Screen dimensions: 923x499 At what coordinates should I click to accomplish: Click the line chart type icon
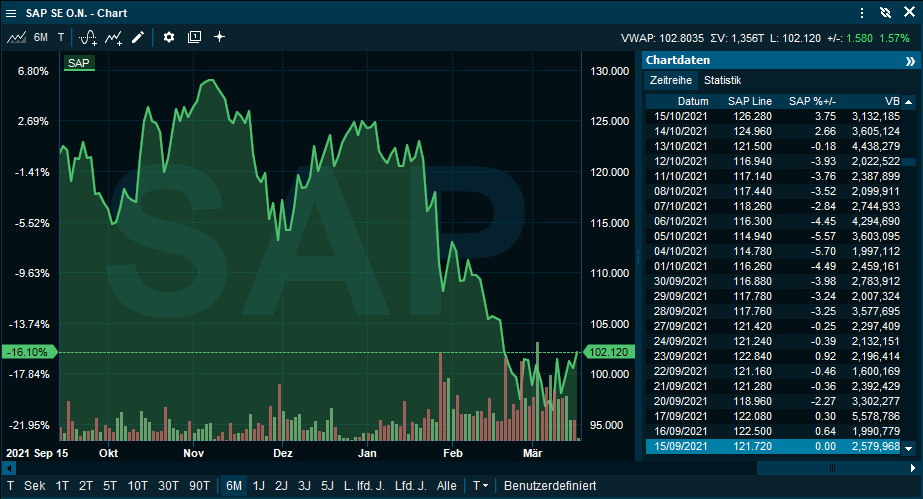pos(16,37)
